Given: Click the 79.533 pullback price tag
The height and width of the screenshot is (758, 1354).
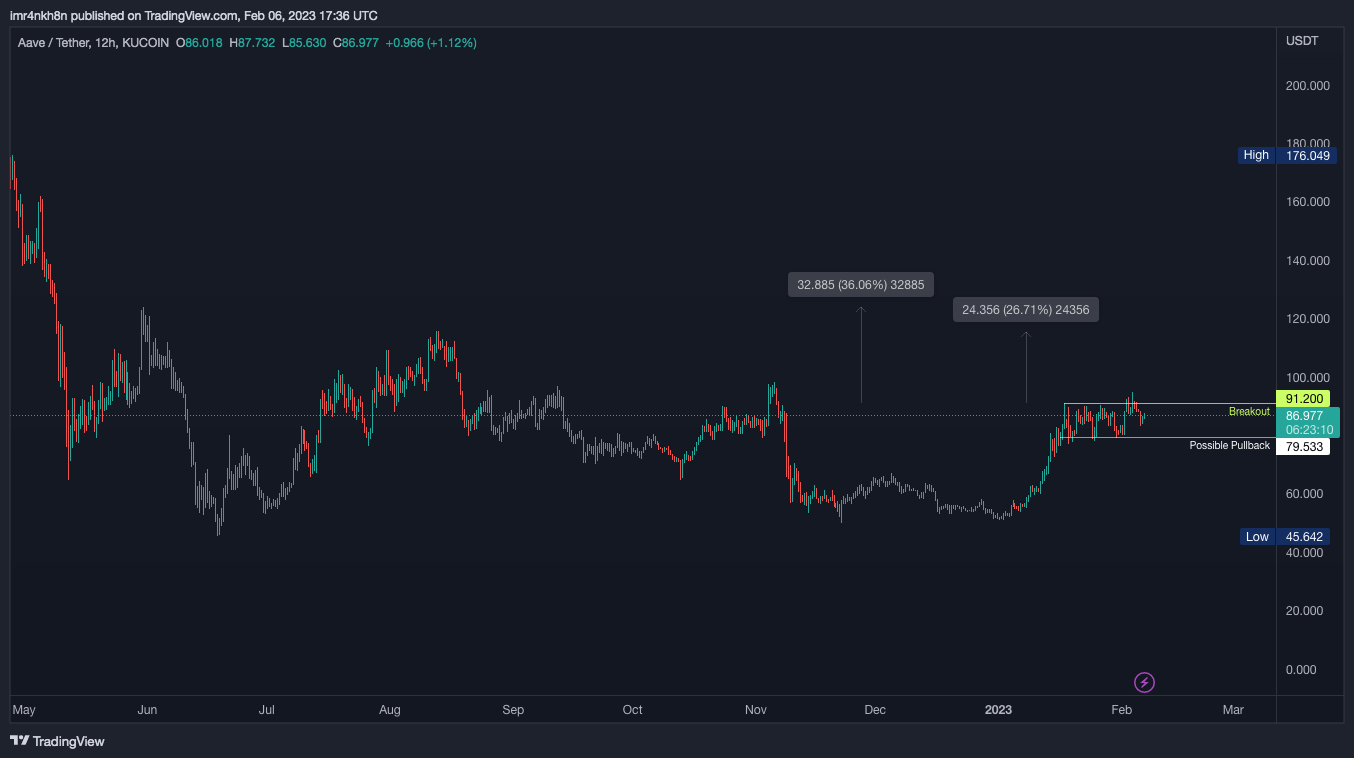Looking at the screenshot, I should click(1303, 446).
